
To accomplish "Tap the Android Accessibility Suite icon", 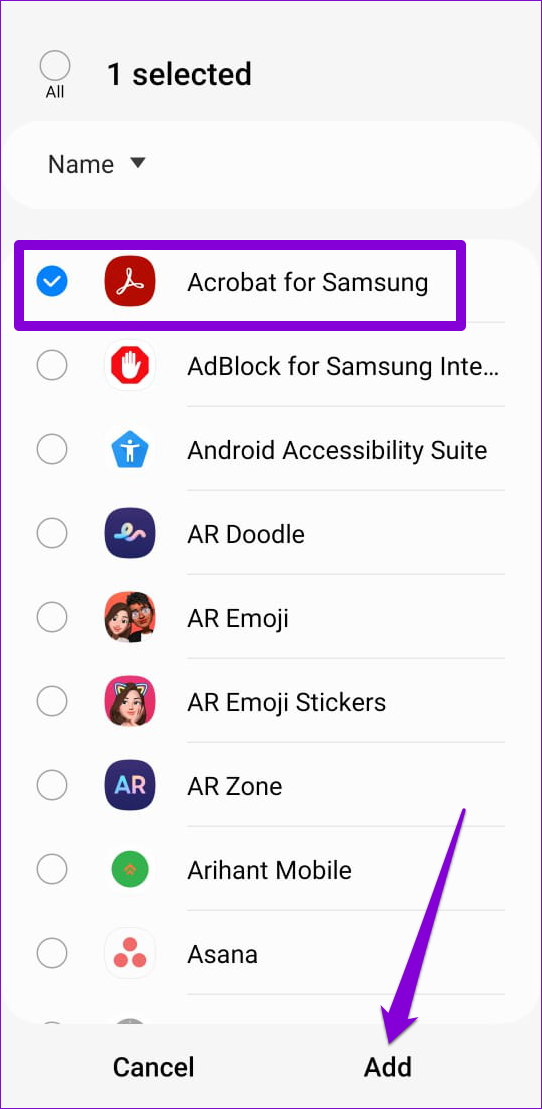I will point(129,450).
